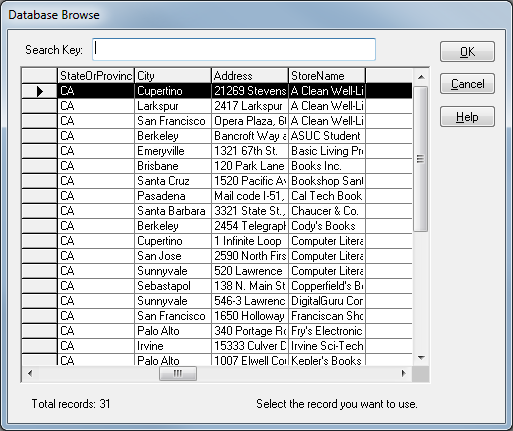Click the StoreName column header
Viewport: 513px width, 431px height.
pyautogui.click(x=327, y=76)
